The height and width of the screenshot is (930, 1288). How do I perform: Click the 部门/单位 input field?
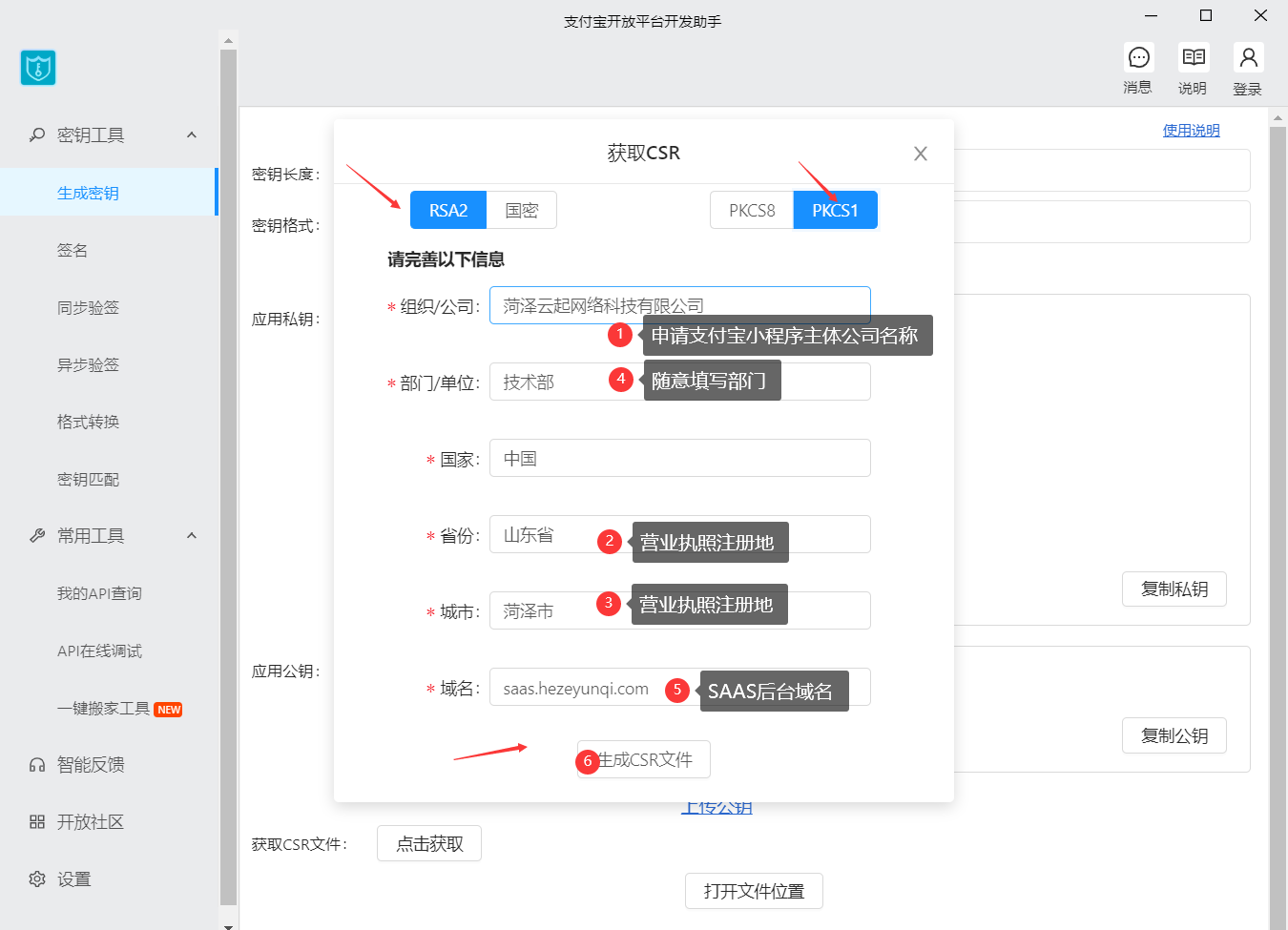click(680, 382)
